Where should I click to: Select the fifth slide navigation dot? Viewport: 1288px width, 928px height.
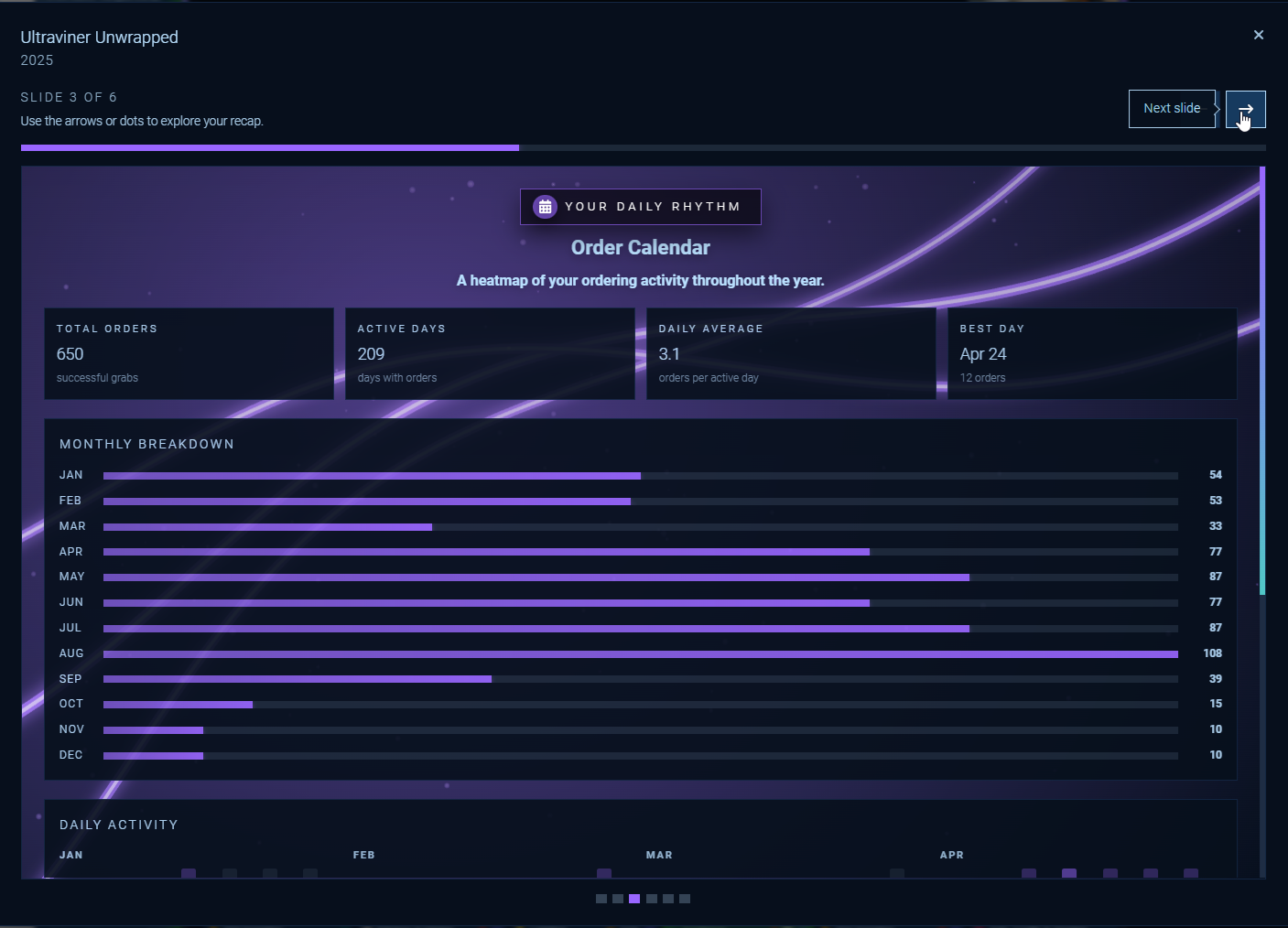[x=667, y=899]
